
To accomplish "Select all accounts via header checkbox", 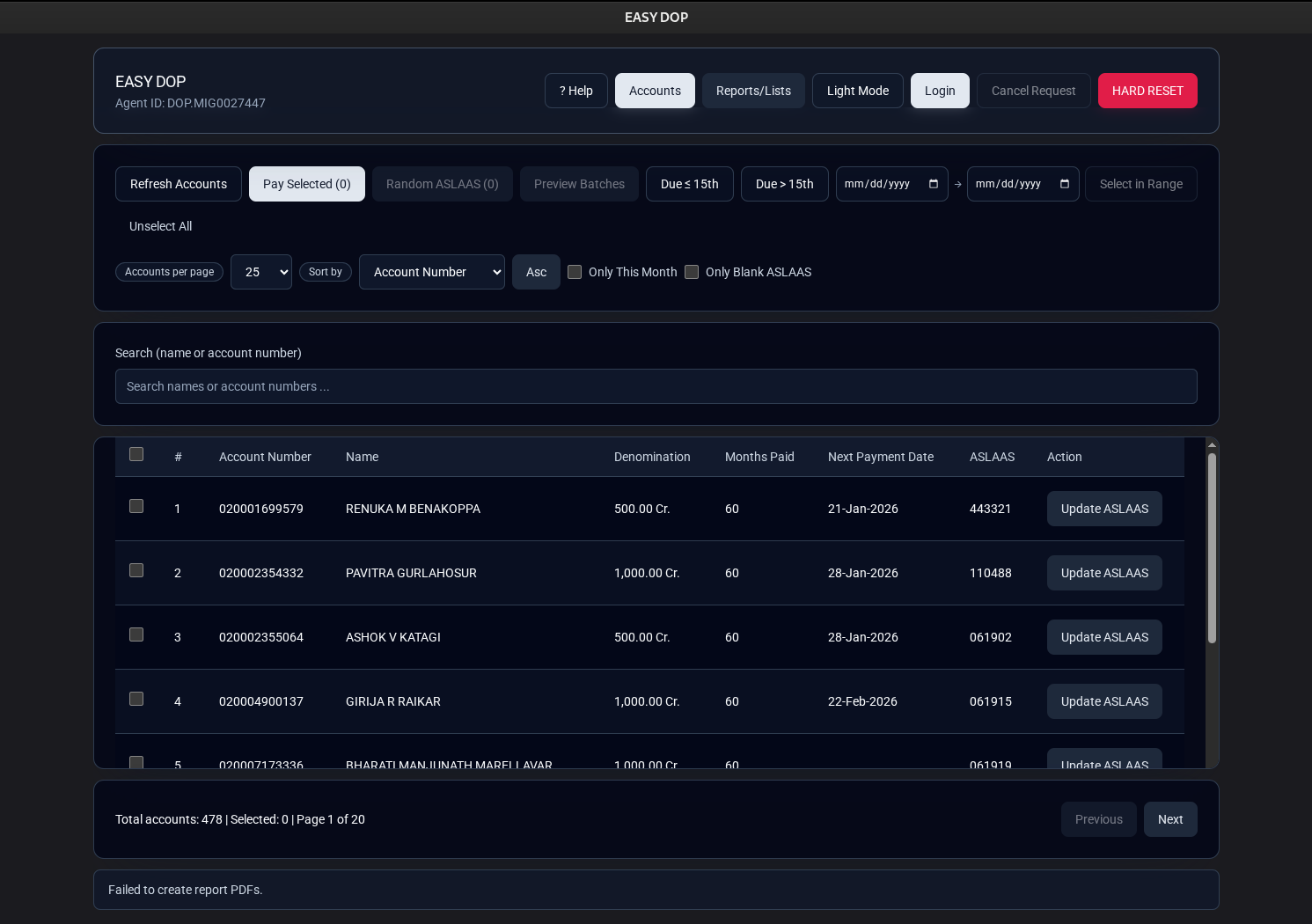I will [136, 454].
